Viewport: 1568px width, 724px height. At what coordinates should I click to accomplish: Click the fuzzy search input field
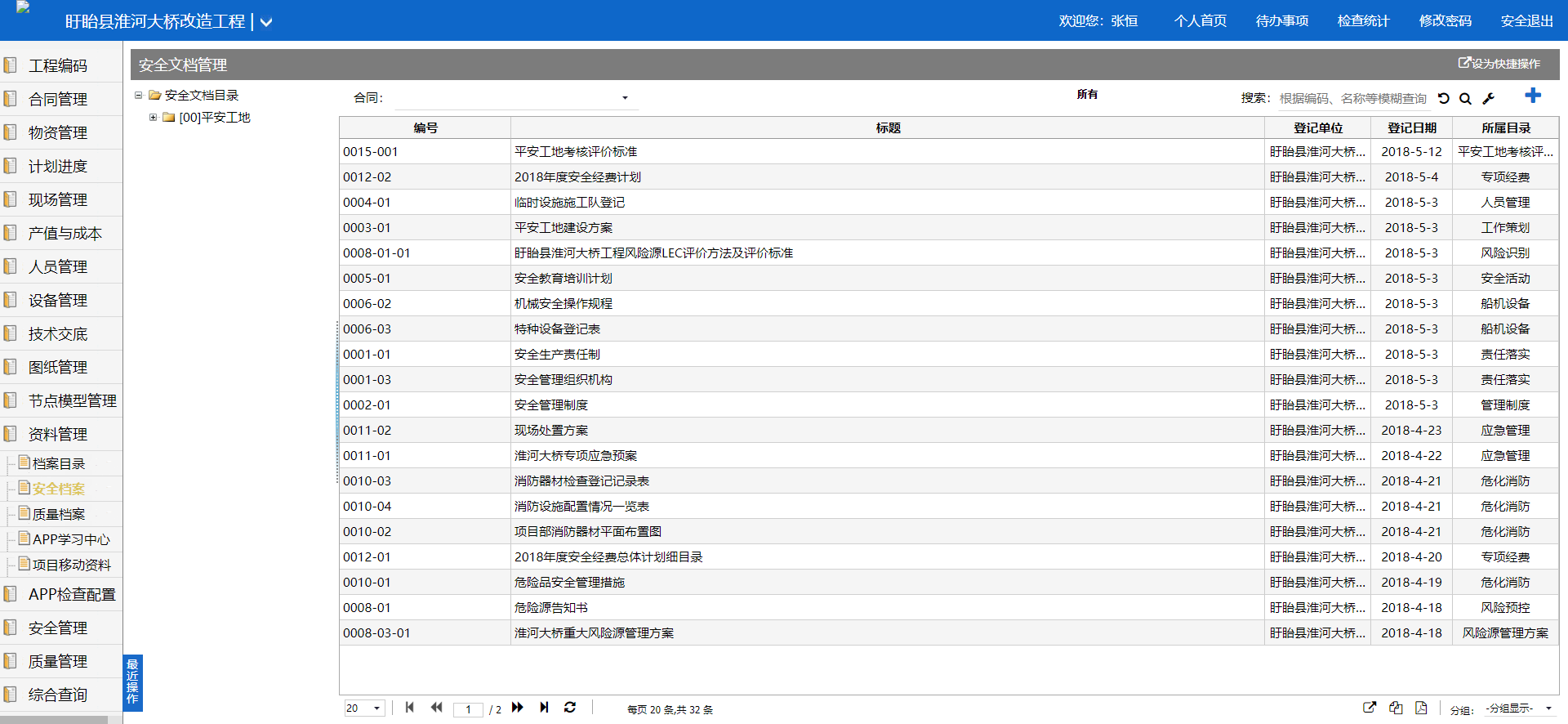1353,98
